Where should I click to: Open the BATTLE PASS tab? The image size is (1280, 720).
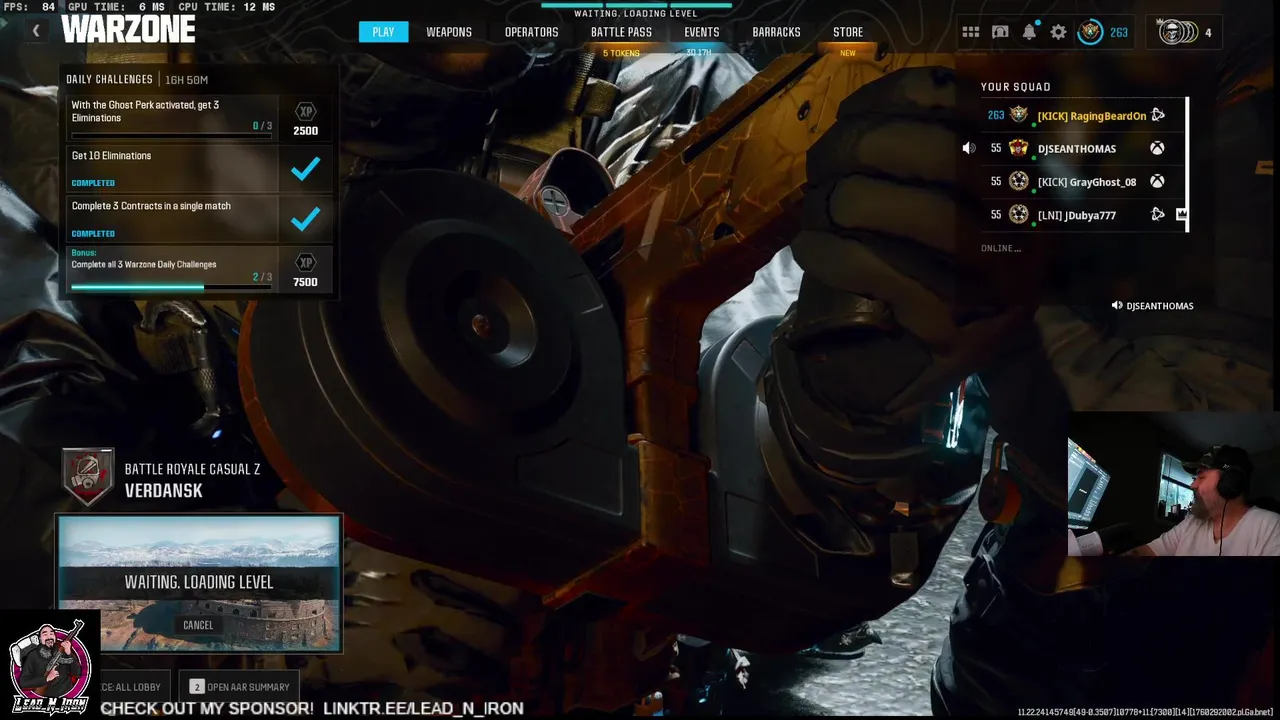click(621, 32)
